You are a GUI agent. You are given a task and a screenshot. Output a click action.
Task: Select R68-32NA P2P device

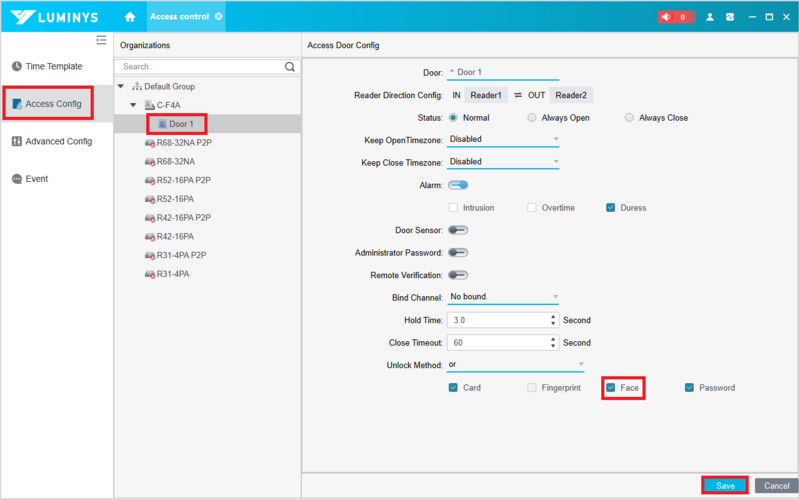pyautogui.click(x=184, y=143)
